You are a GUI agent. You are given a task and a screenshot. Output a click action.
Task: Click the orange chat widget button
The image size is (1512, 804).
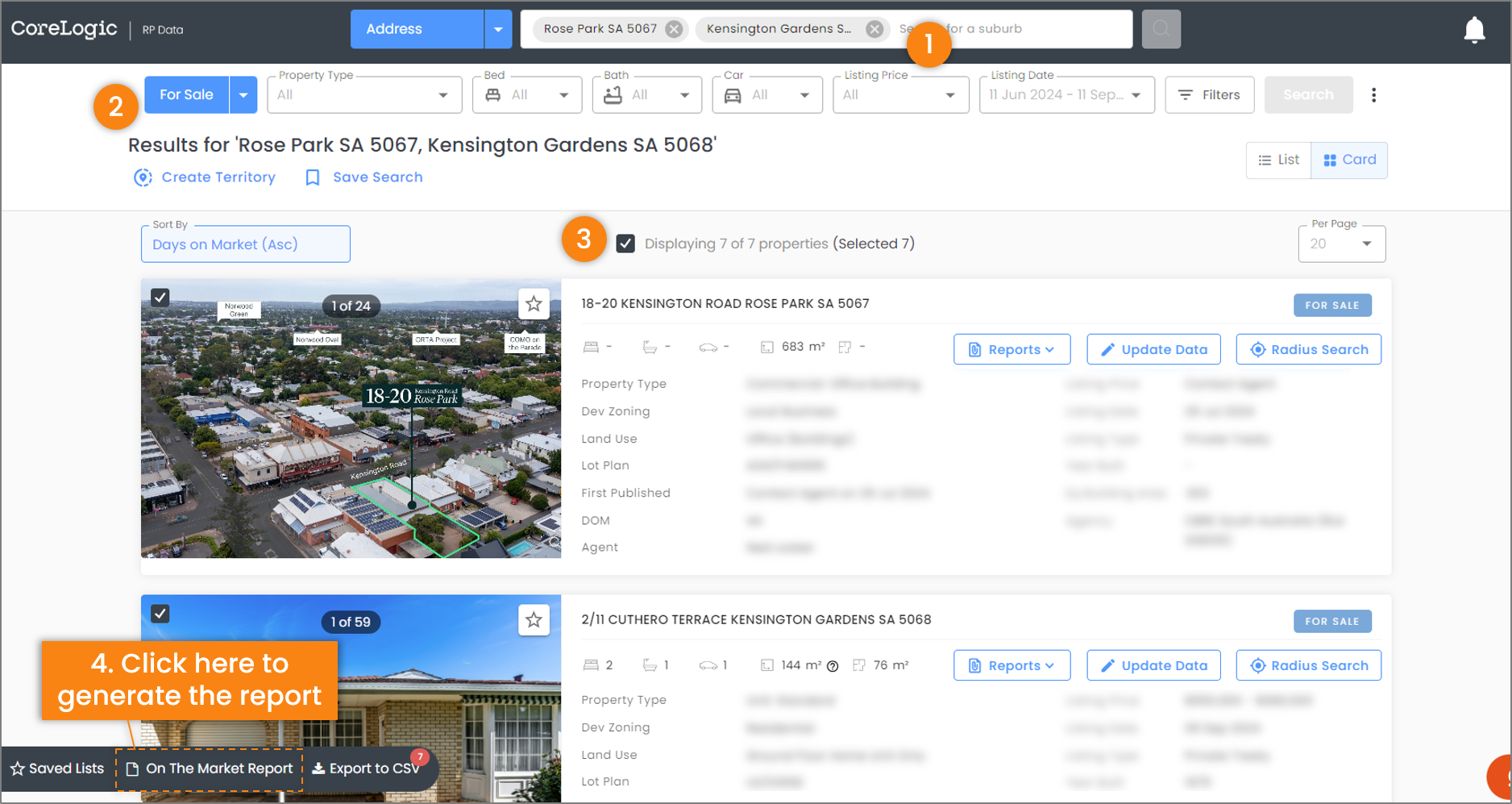pyautogui.click(x=1499, y=776)
